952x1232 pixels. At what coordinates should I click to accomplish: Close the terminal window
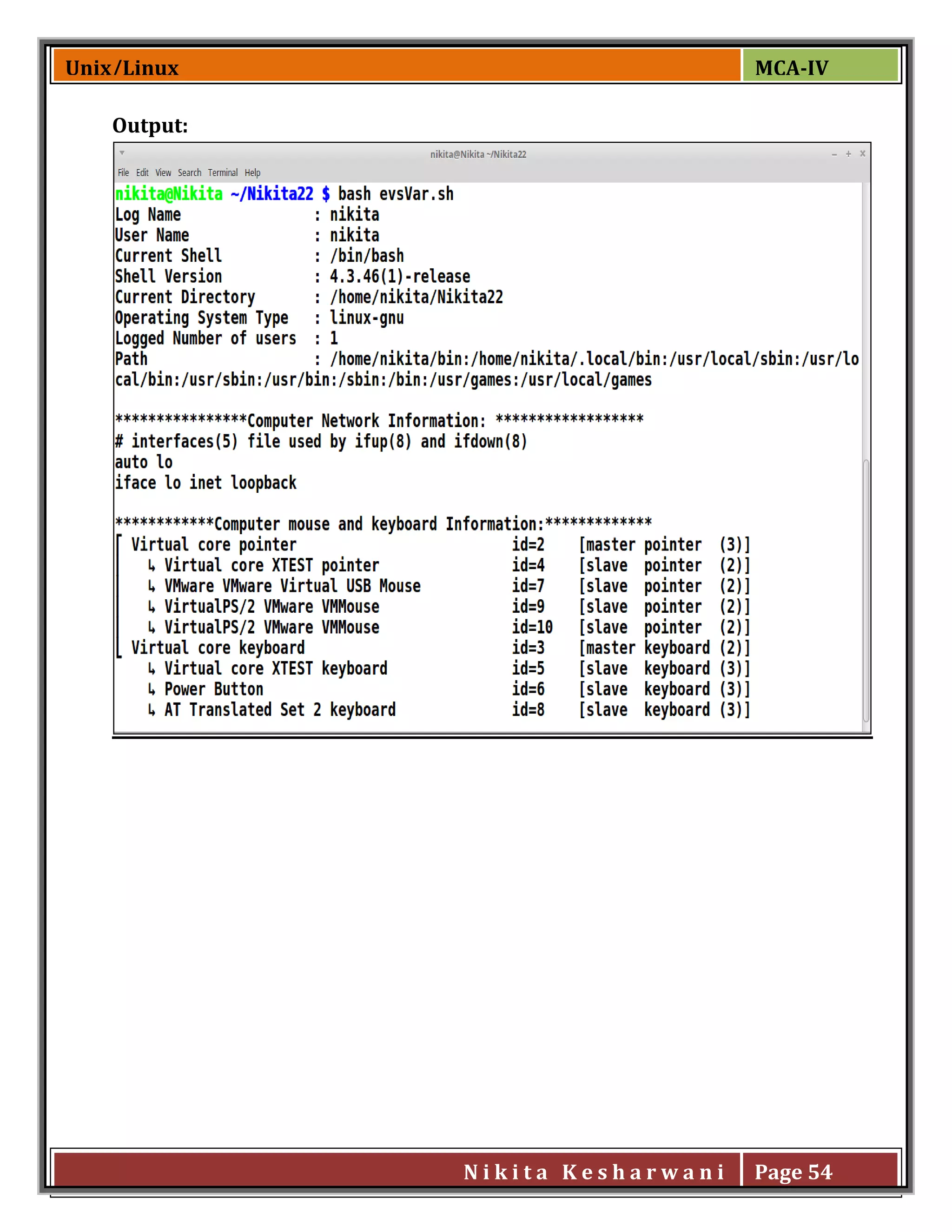click(x=862, y=153)
